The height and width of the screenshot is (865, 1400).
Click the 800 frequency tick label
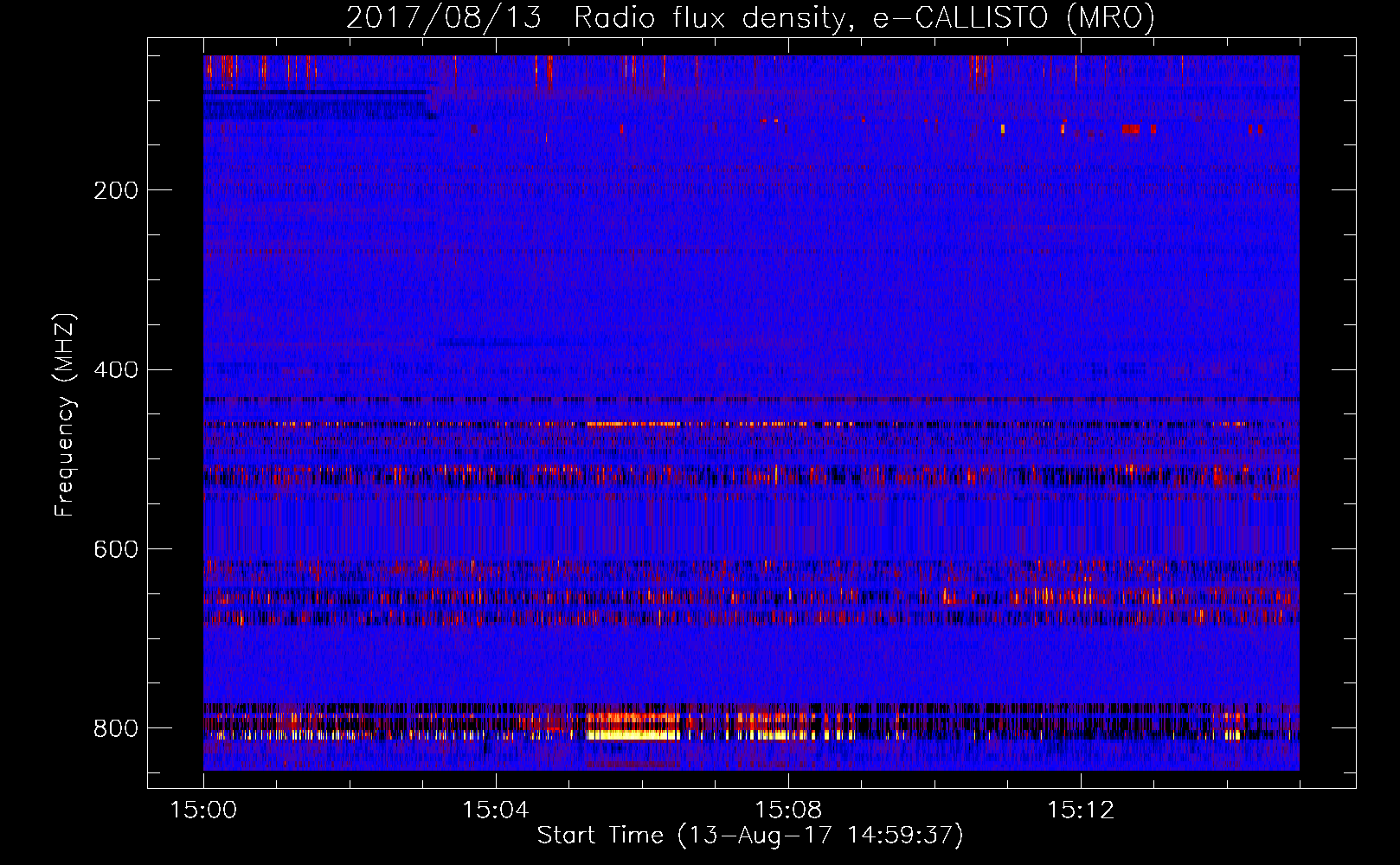click(x=116, y=728)
